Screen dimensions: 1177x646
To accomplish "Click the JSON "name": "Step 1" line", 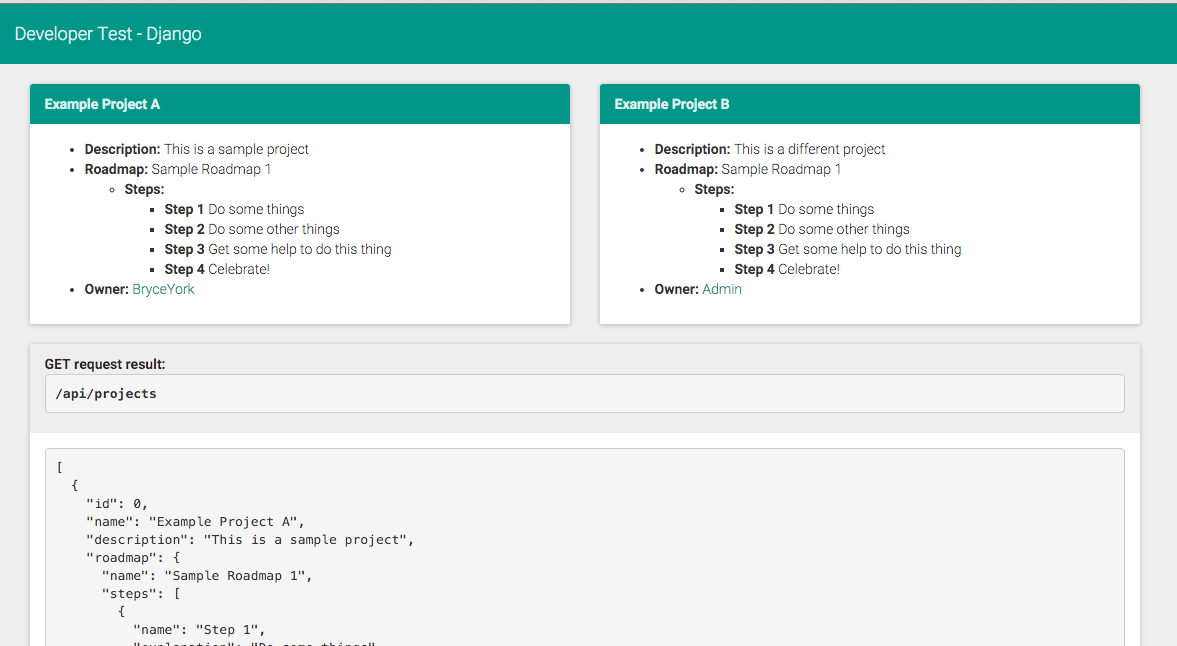I will pos(199,630).
